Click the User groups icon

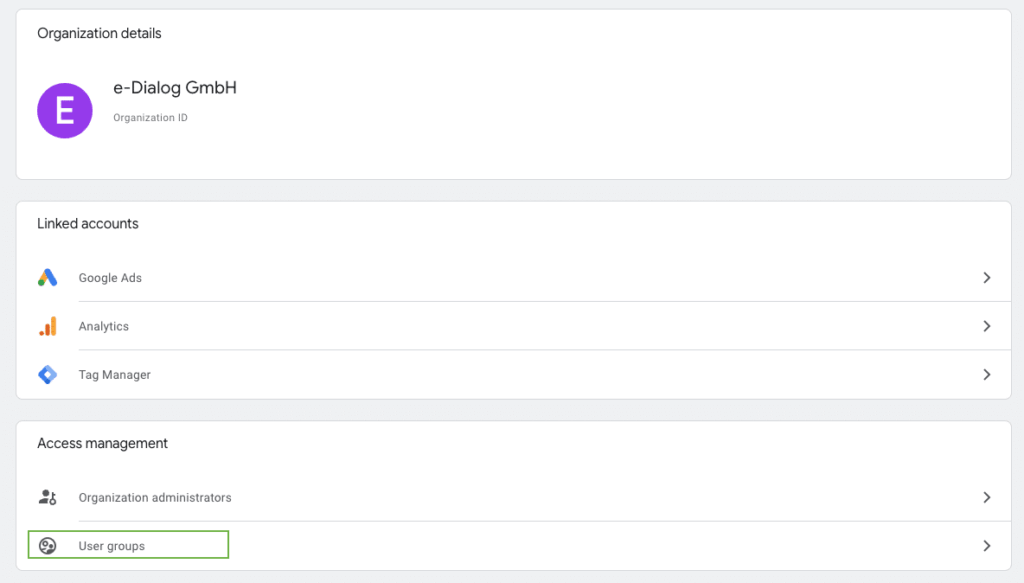(47, 546)
